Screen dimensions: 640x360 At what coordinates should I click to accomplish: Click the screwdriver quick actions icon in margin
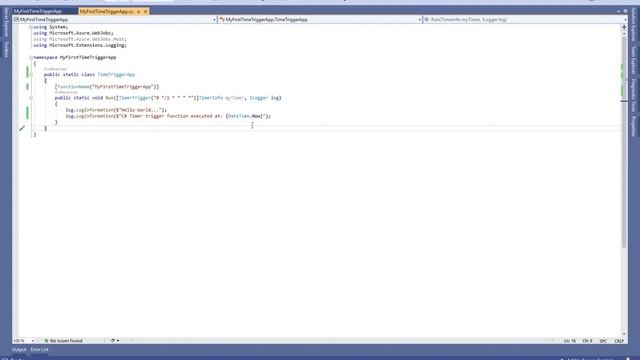click(22, 128)
